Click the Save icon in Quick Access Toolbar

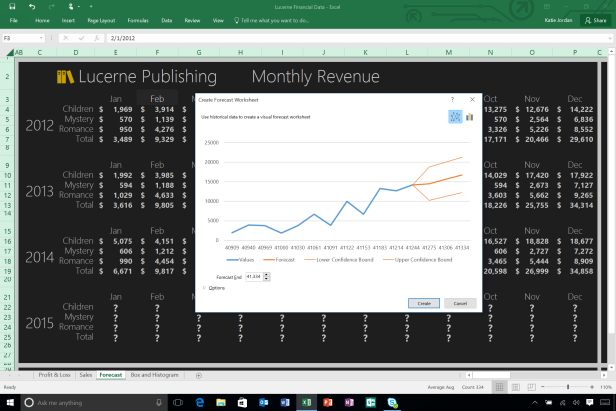point(12,6)
